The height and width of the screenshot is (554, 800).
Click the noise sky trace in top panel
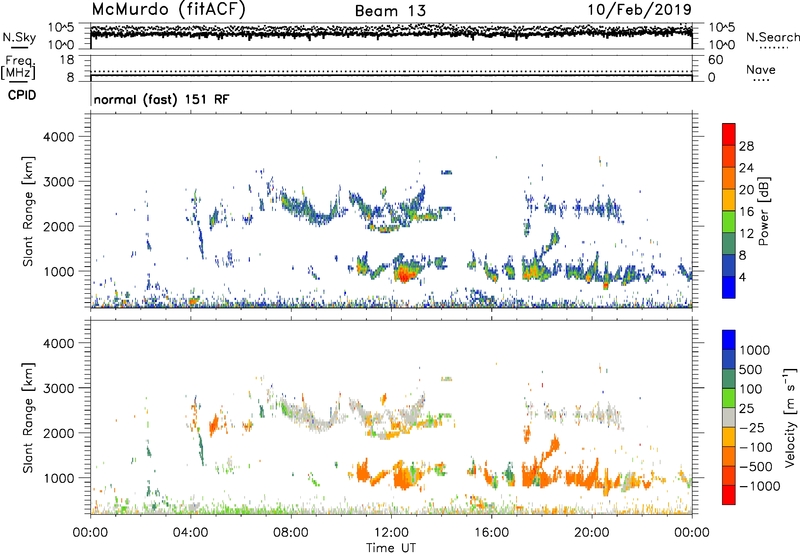tap(391, 33)
